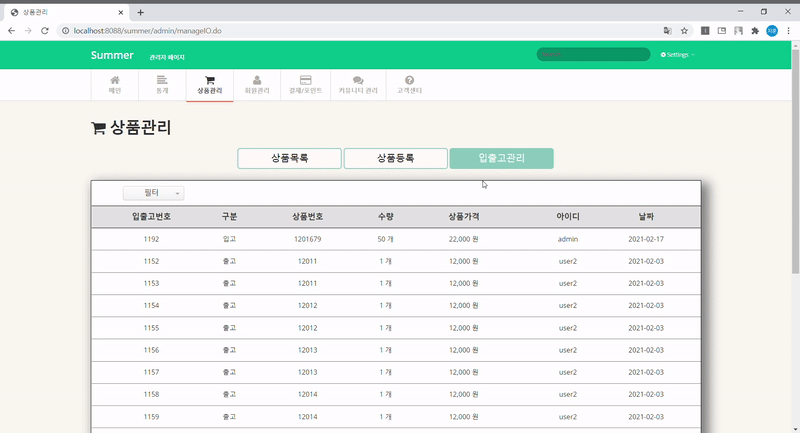Click the site info icon in the address bar
Viewport: 800px width, 433px height.
[65, 31]
